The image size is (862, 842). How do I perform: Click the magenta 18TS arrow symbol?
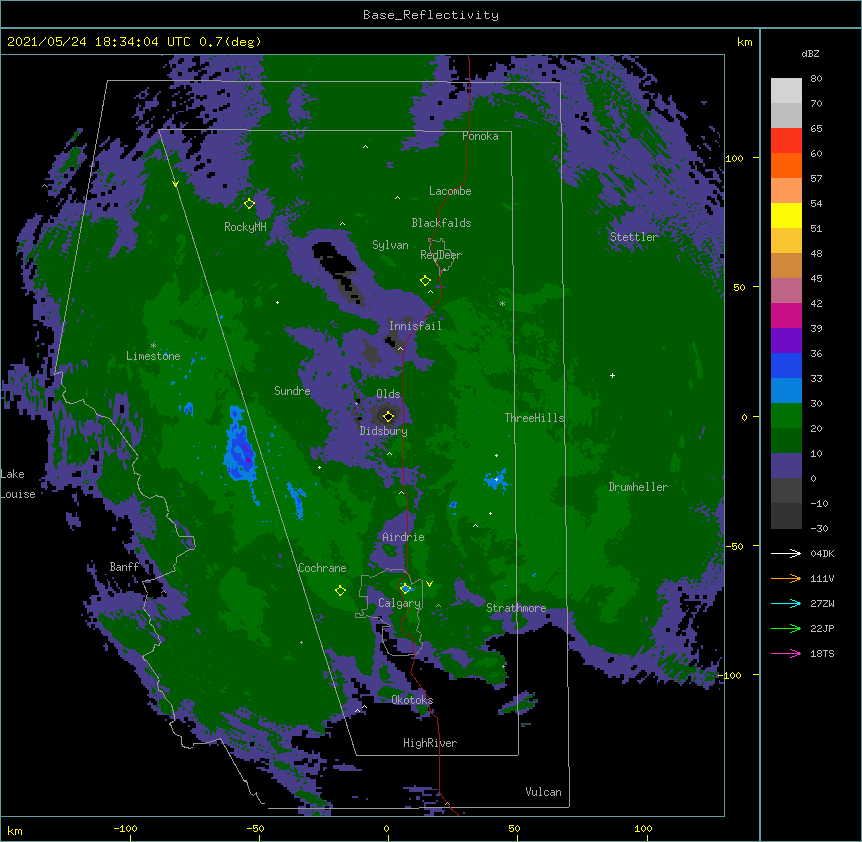click(786, 653)
